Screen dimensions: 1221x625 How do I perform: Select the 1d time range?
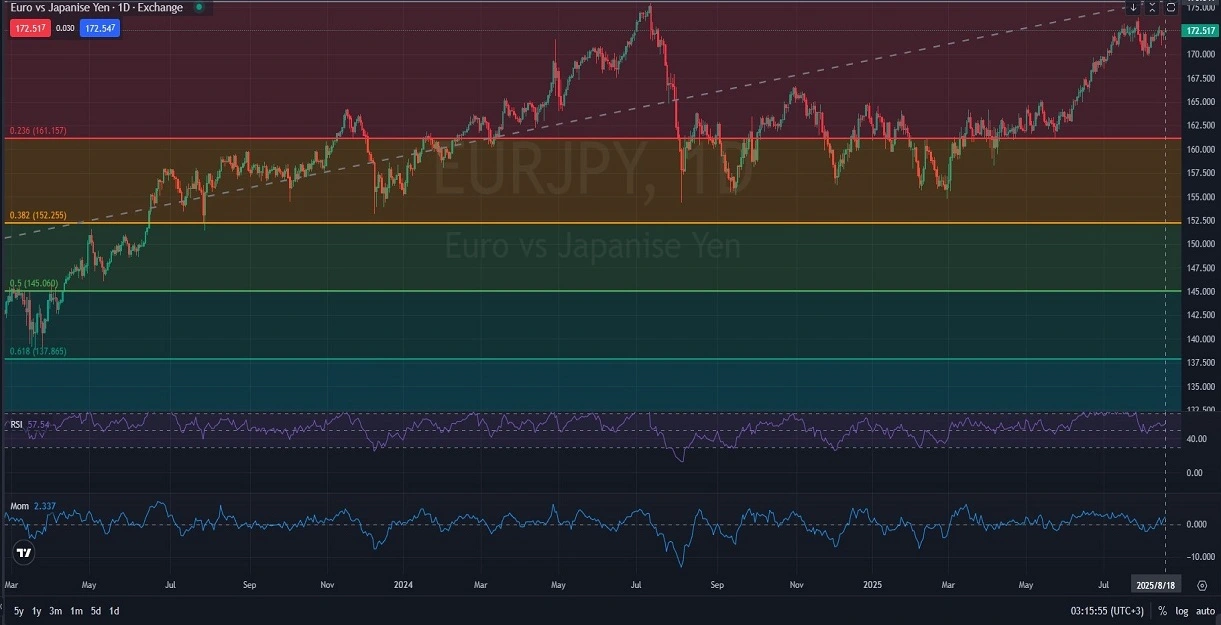(114, 610)
